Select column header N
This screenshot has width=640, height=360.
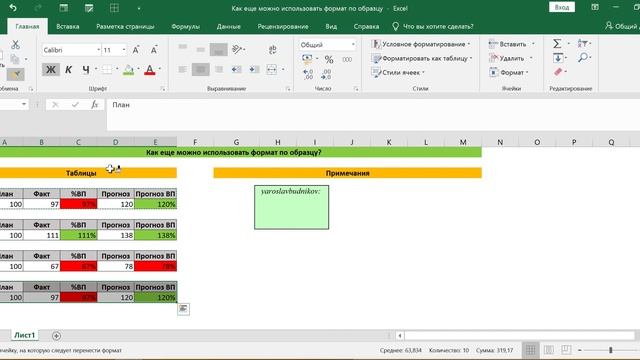tap(500, 142)
